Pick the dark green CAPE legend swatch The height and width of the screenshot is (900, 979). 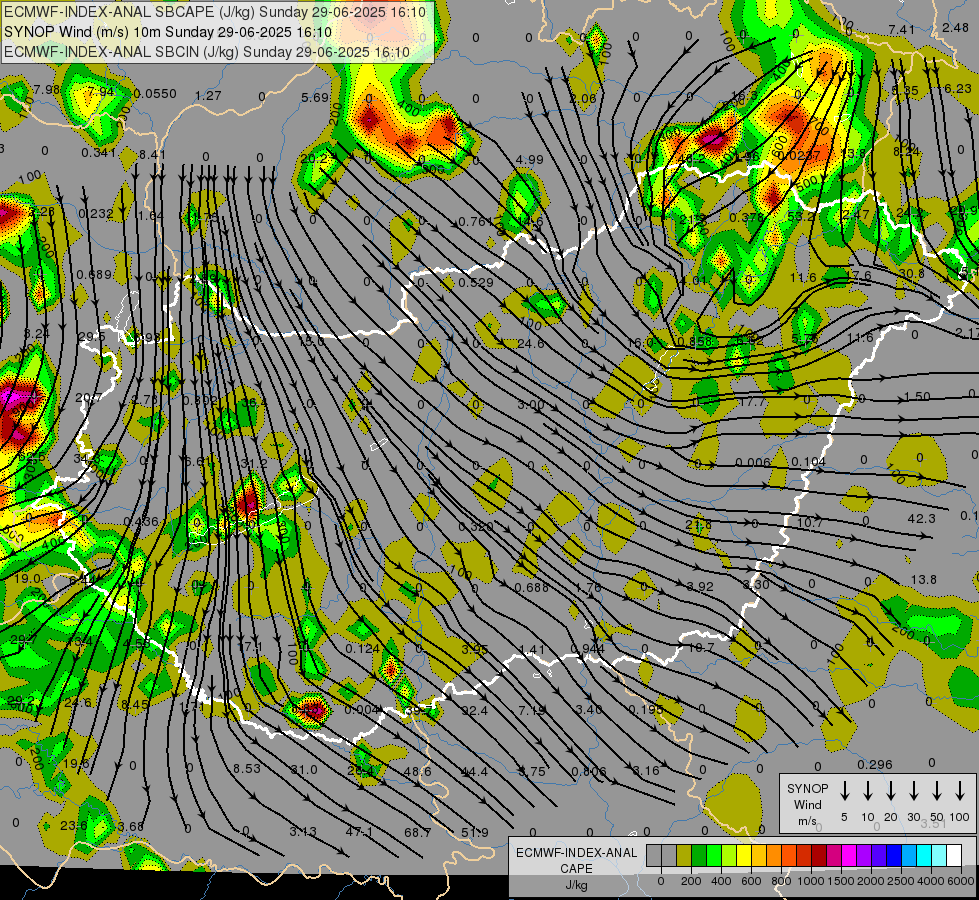pos(699,856)
